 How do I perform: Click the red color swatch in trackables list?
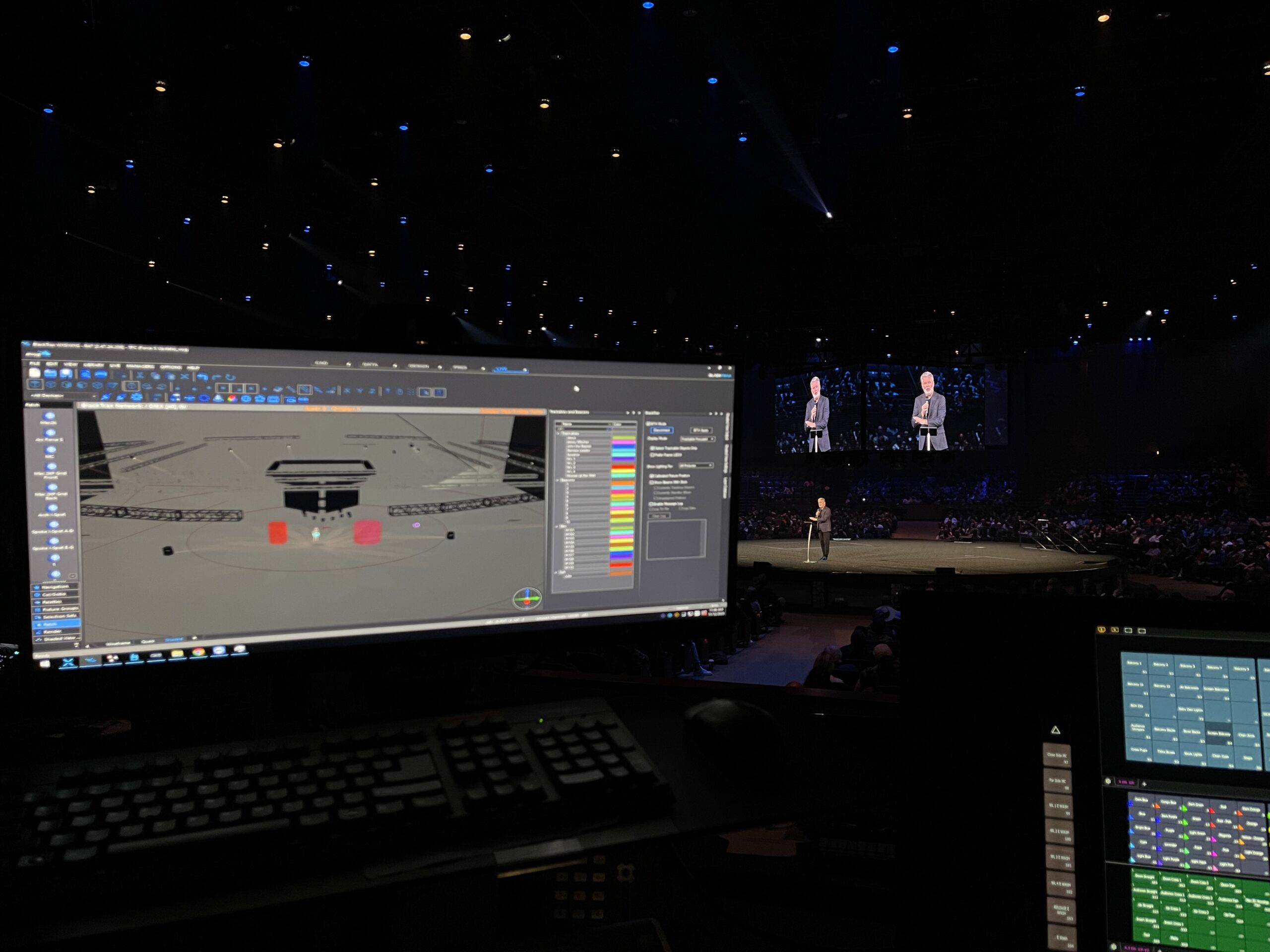[623, 467]
